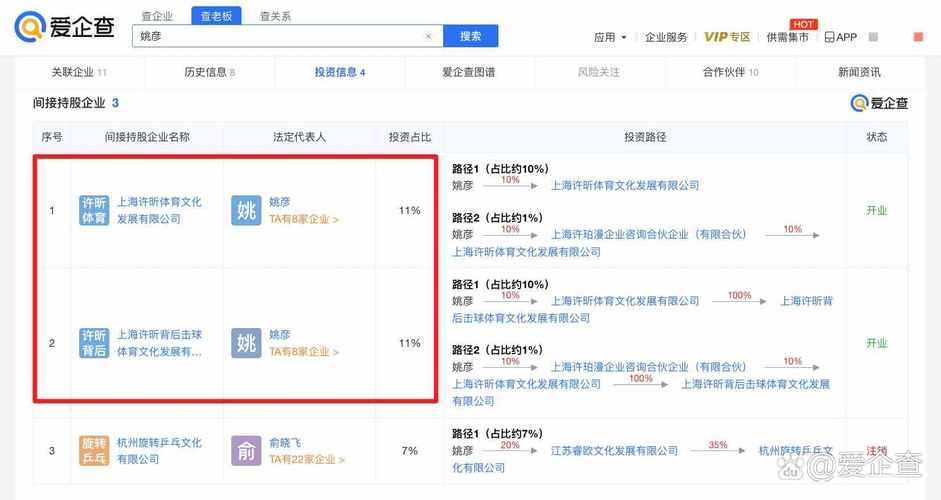Select the 查老板 search tab

click(216, 16)
